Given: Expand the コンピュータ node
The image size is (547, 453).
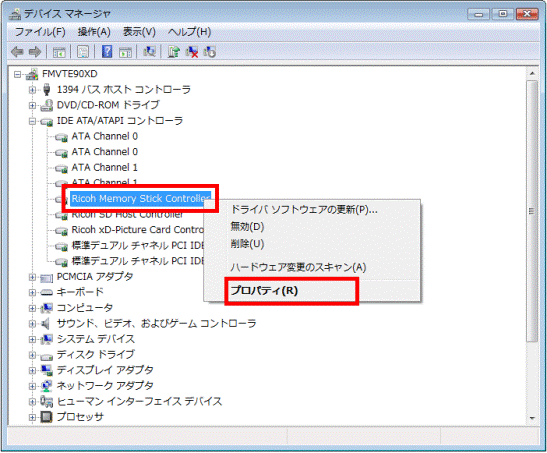Looking at the screenshot, I should (32, 308).
